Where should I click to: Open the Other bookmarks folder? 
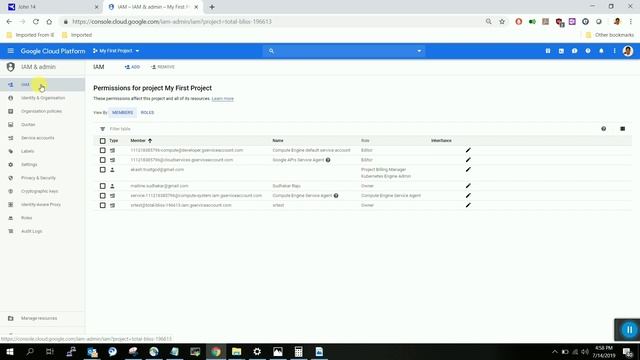pos(610,35)
